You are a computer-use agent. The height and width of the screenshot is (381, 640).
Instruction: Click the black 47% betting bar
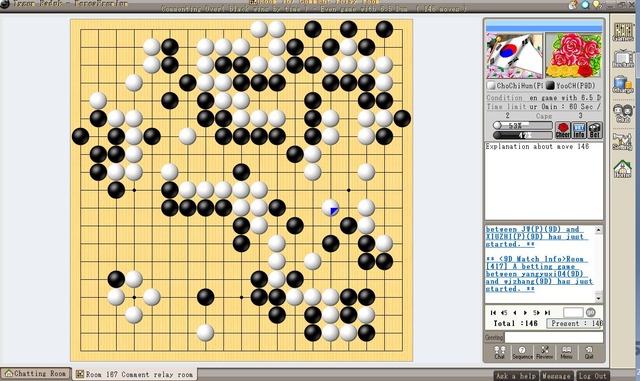(522, 135)
